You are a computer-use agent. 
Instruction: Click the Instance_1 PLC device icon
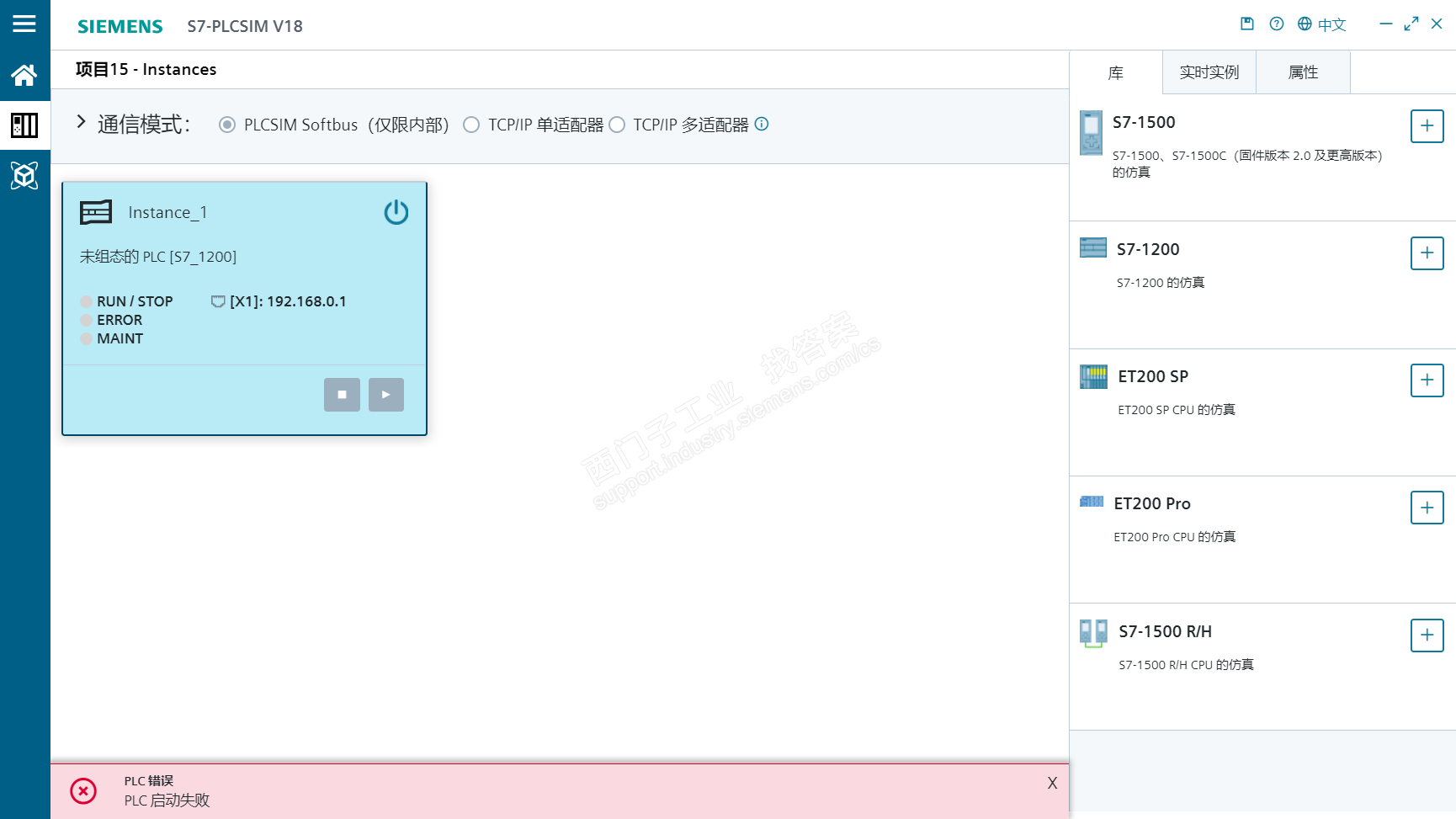point(96,212)
